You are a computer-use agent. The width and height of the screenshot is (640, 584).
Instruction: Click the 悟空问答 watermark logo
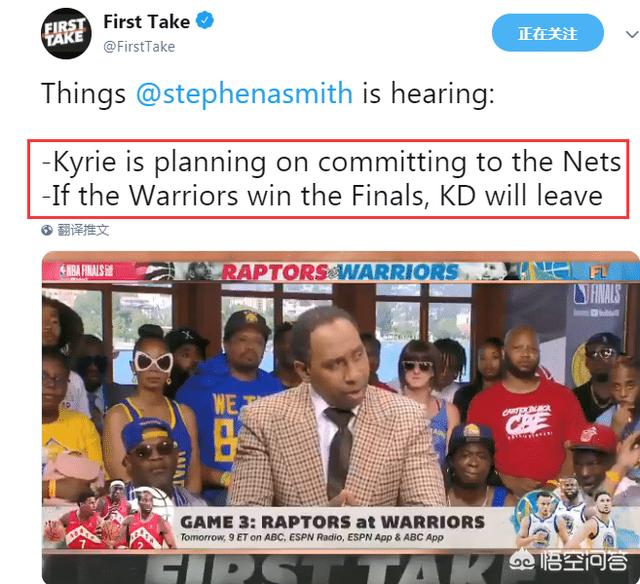[568, 562]
